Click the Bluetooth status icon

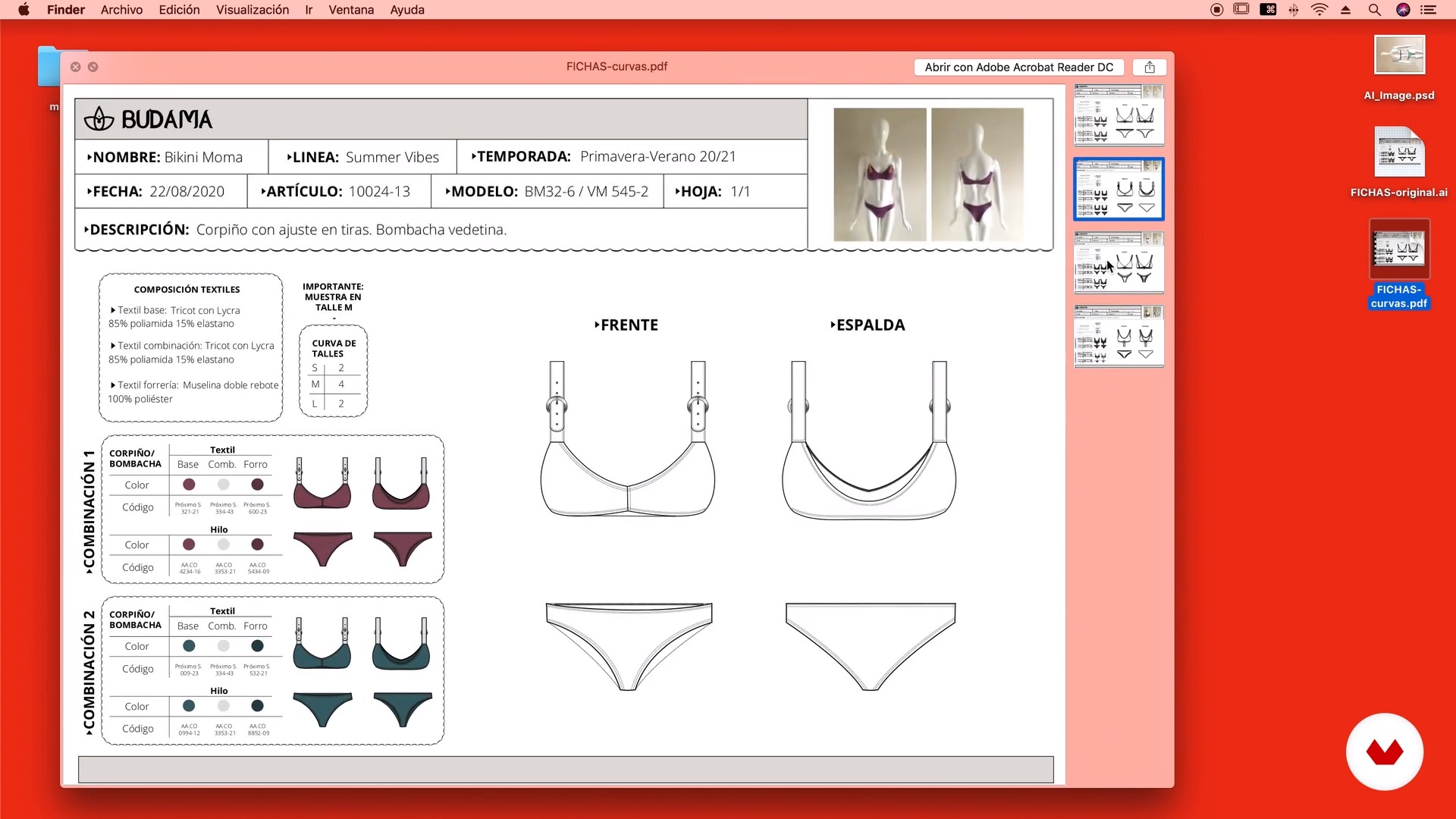(1294, 10)
